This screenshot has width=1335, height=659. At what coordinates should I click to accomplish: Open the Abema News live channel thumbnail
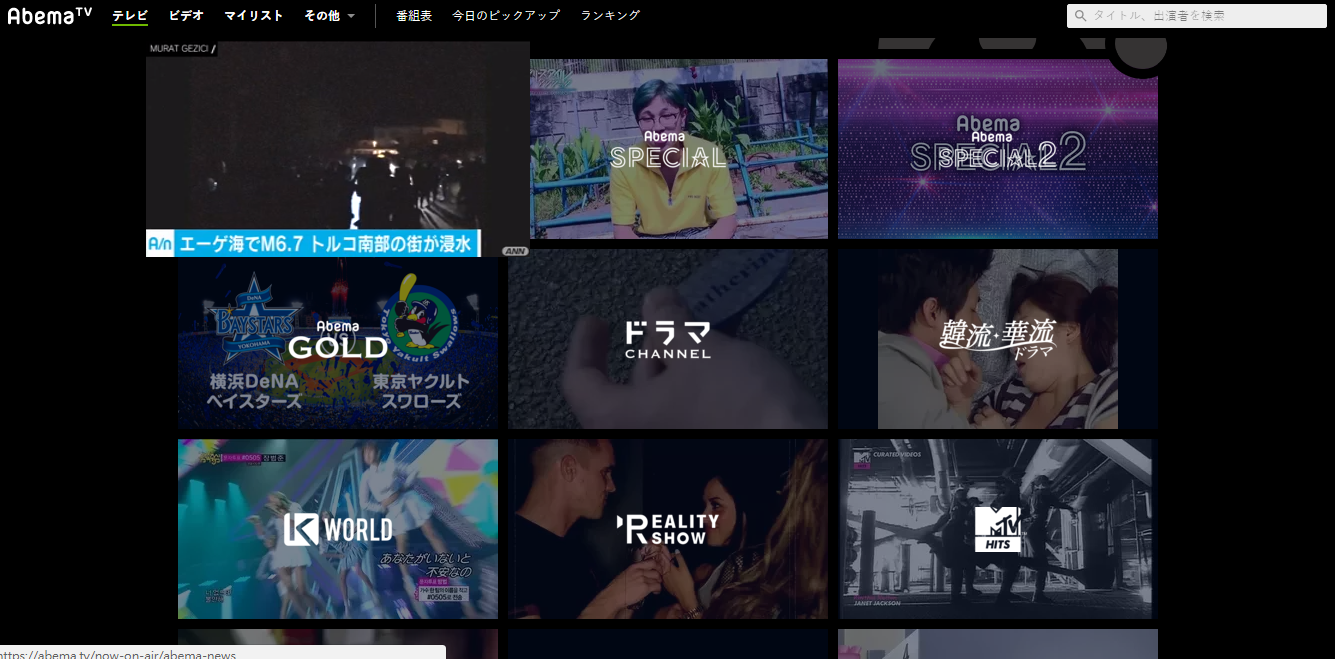coord(338,149)
